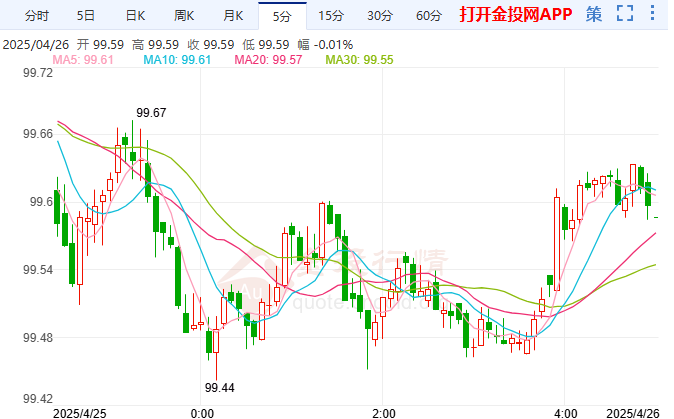Open the 5日 chart tab

pyautogui.click(x=86, y=16)
